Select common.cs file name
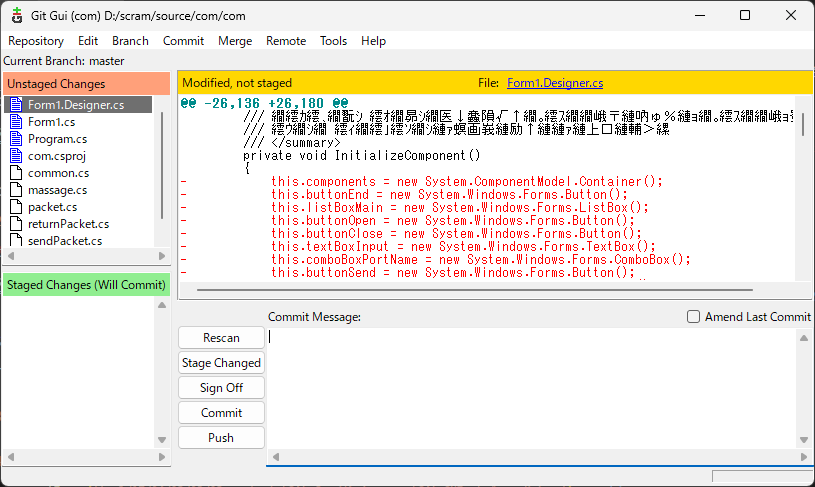815x487 pixels. (x=58, y=173)
